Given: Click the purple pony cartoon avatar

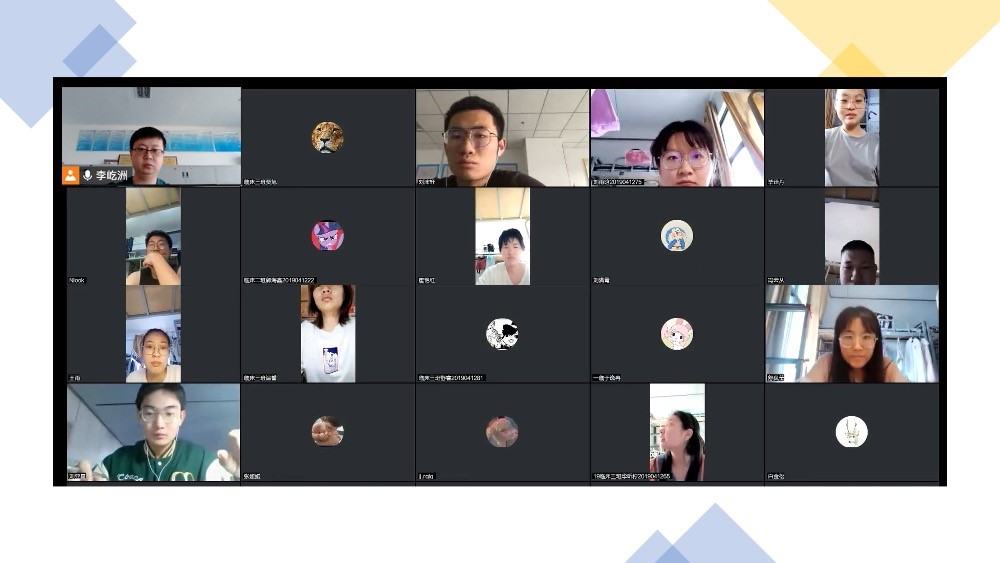Looking at the screenshot, I should pyautogui.click(x=327, y=235).
